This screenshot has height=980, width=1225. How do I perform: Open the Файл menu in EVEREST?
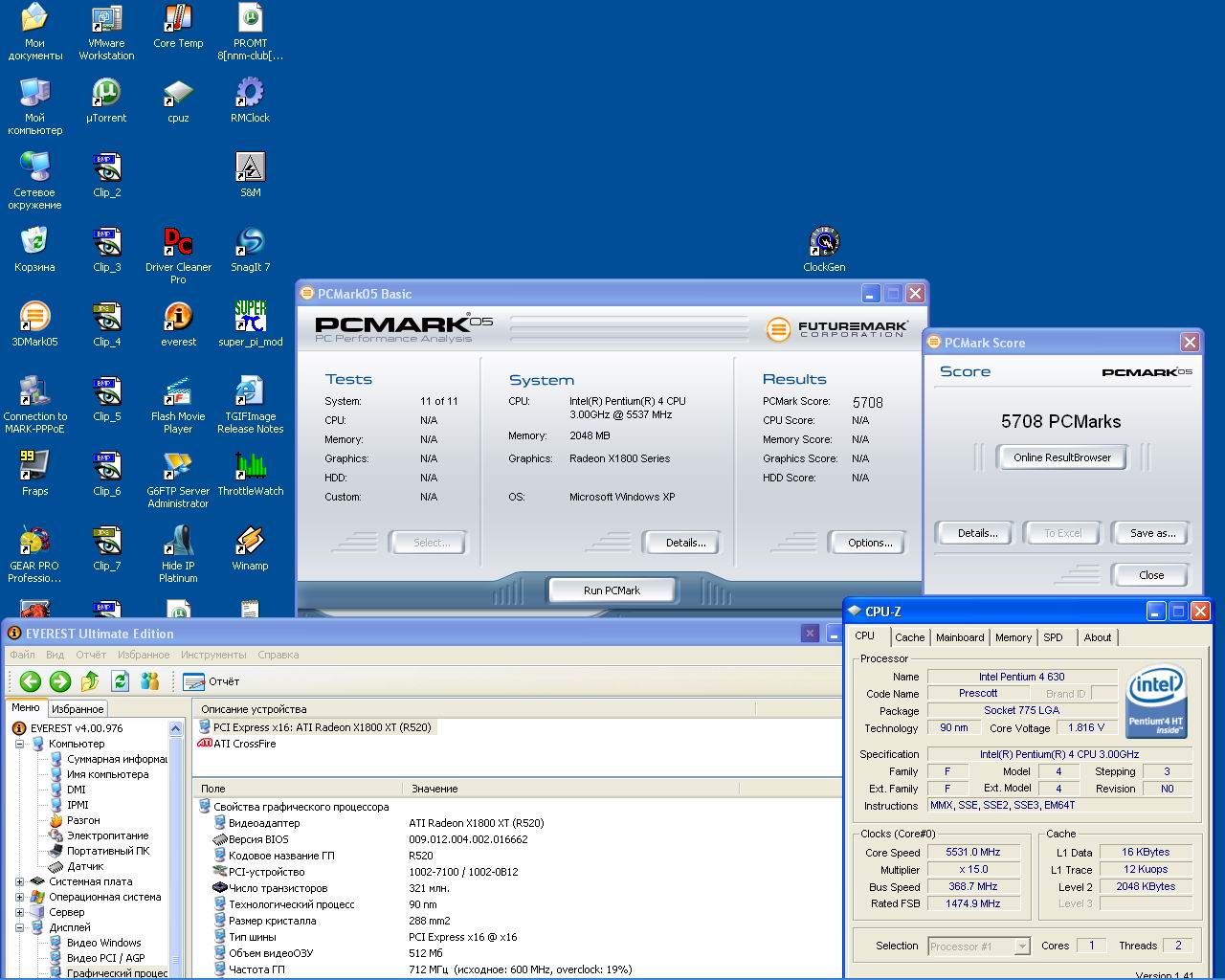22,655
